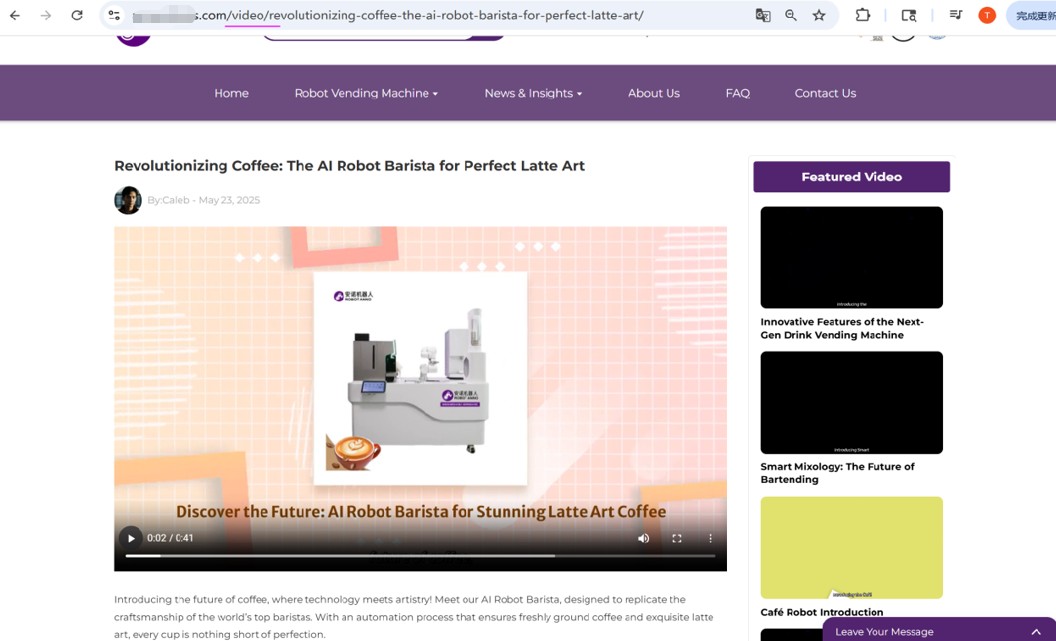
Task: Click the browser back arrow
Action: pos(15,15)
